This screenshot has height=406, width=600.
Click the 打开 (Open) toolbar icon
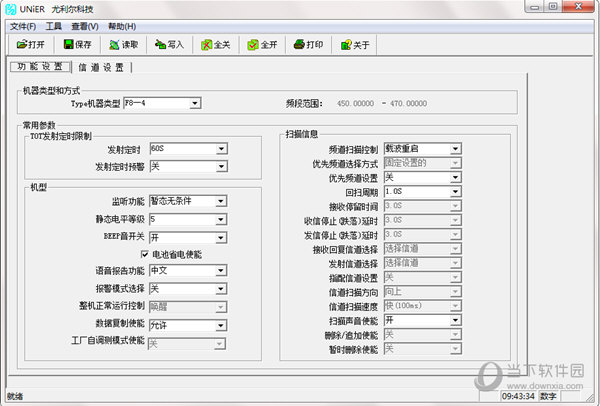click(x=23, y=44)
